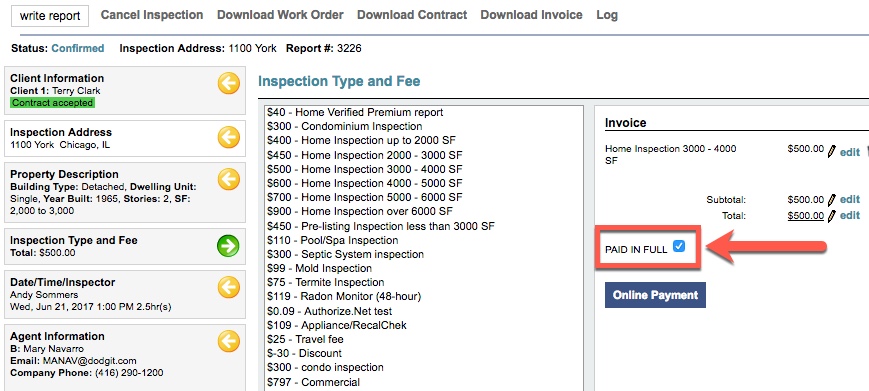Click yellow arrow beside Date/Time/Inspector

click(x=228, y=288)
